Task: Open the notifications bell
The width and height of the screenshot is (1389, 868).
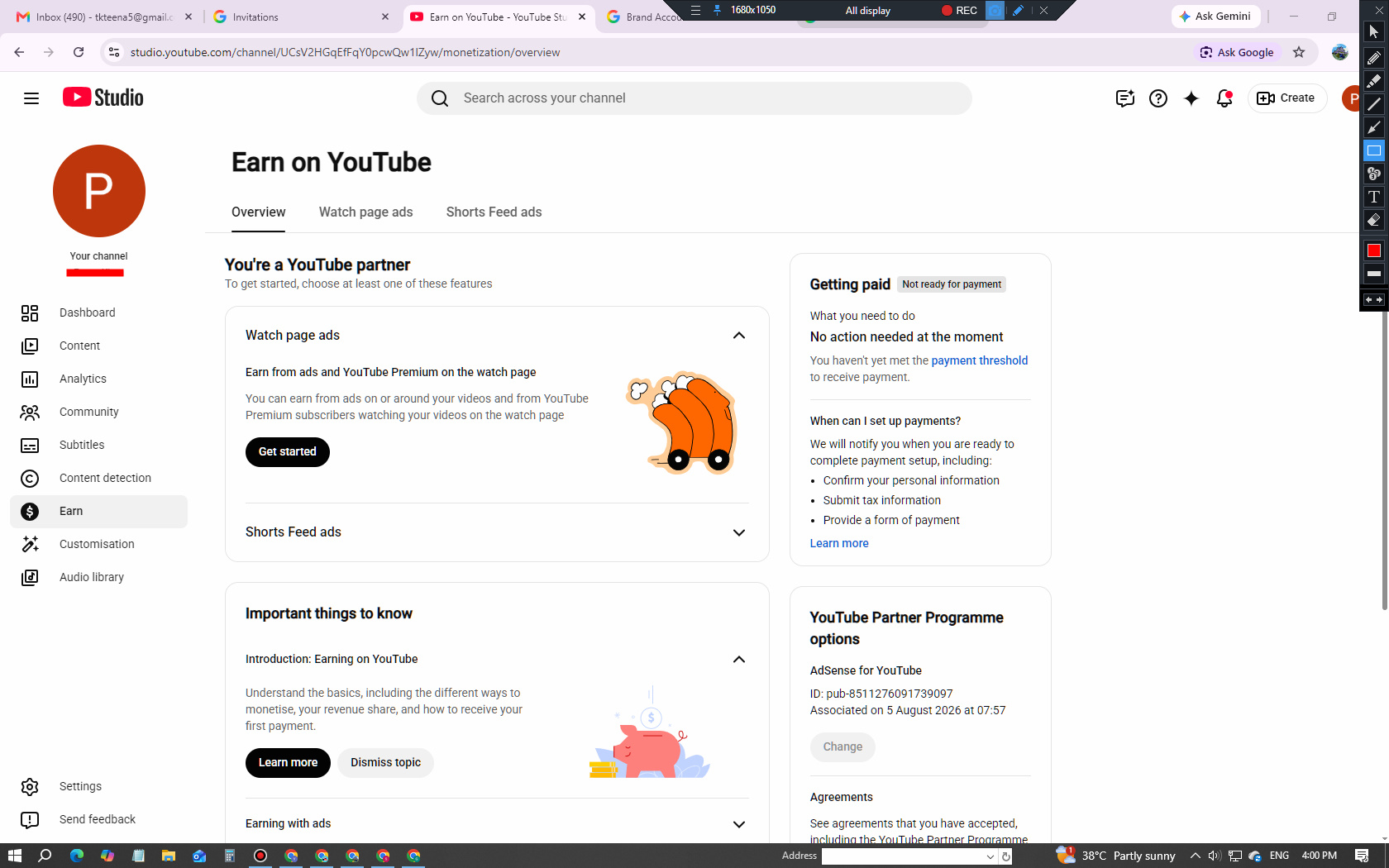Action: [1224, 98]
